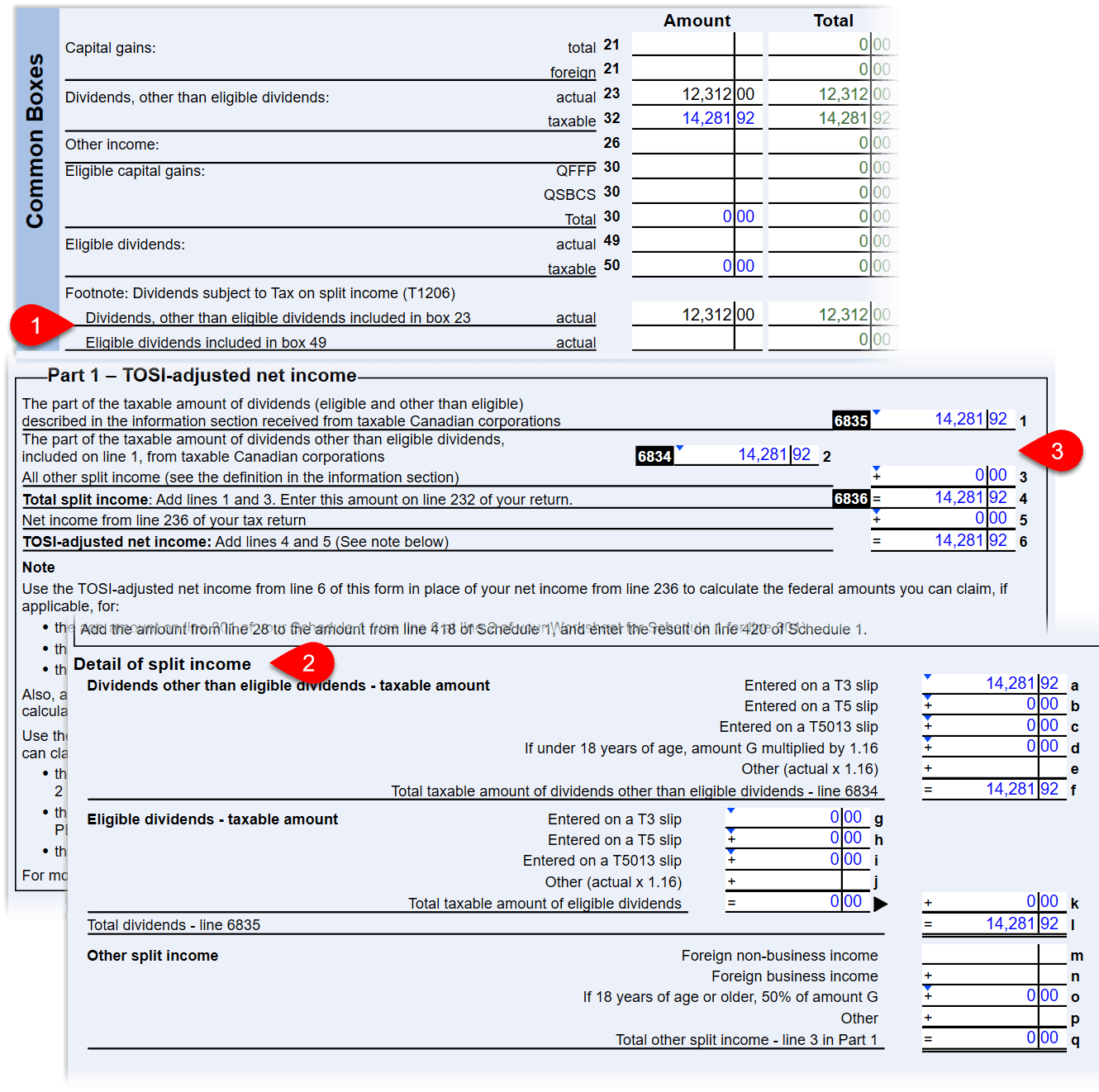
Task: Click 'Total dividends - line 6835' label
Action: tap(174, 925)
